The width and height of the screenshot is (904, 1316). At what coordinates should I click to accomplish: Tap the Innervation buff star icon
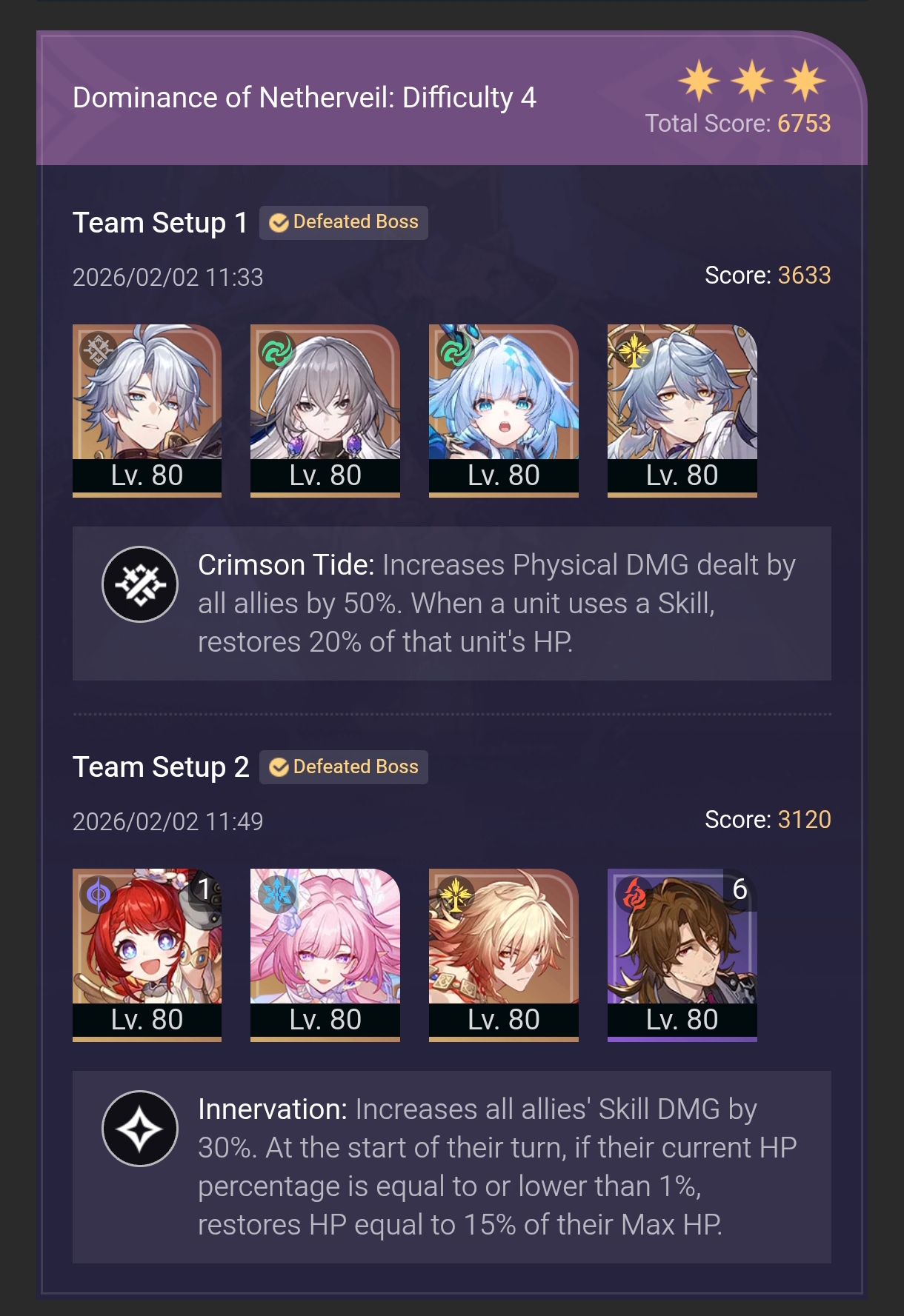pos(140,1129)
